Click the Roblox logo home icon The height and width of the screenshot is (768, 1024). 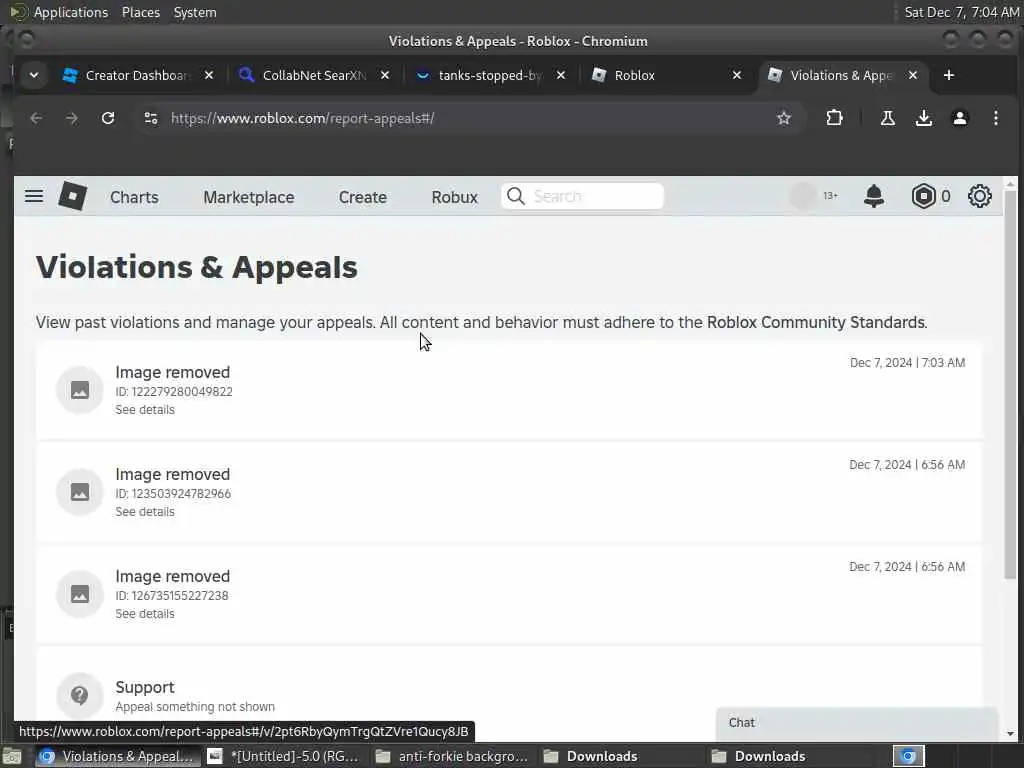pyautogui.click(x=72, y=196)
